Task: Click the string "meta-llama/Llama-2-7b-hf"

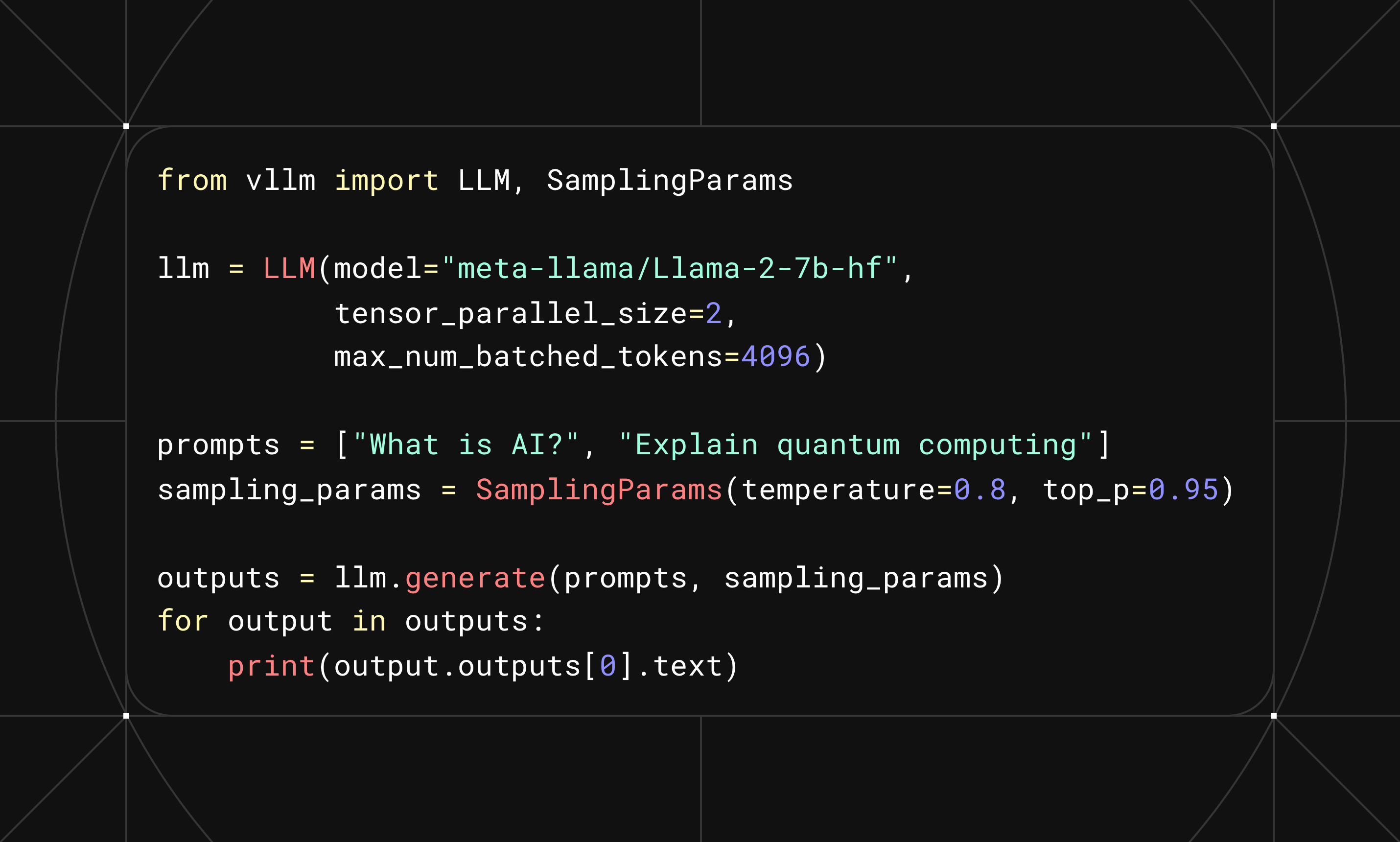Action: point(670,268)
